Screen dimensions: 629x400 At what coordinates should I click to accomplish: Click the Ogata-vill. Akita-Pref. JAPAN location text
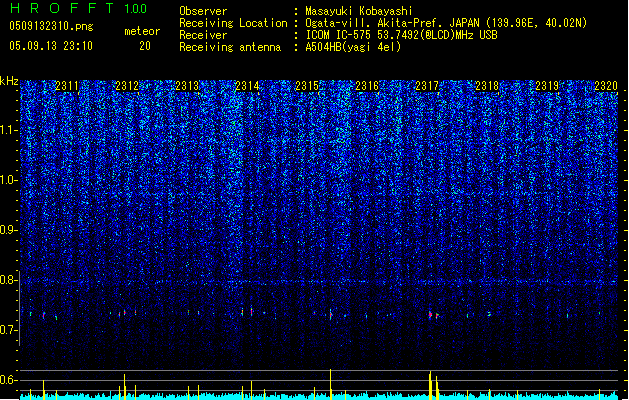coord(446,23)
